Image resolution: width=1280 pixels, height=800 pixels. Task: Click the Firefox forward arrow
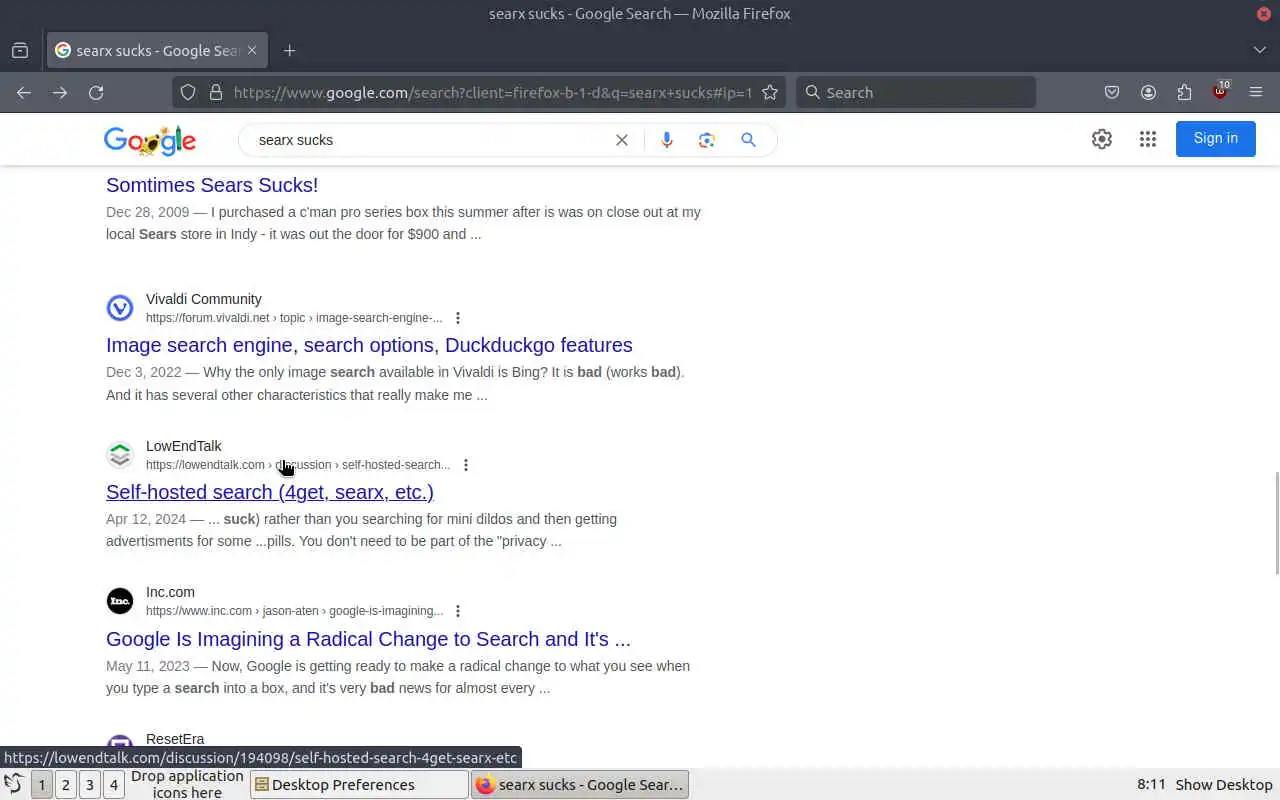click(x=60, y=92)
